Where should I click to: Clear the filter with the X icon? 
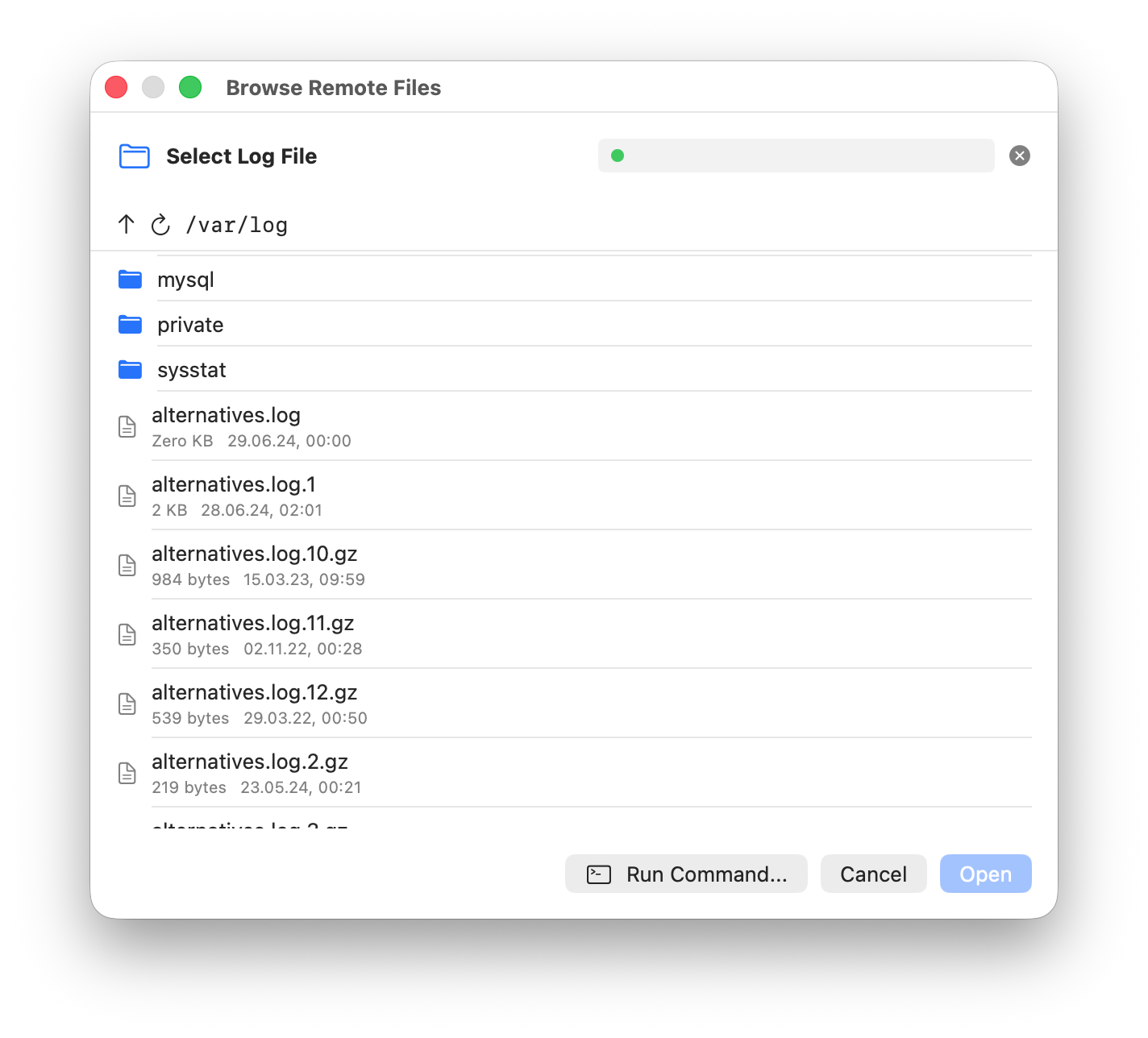(1020, 156)
